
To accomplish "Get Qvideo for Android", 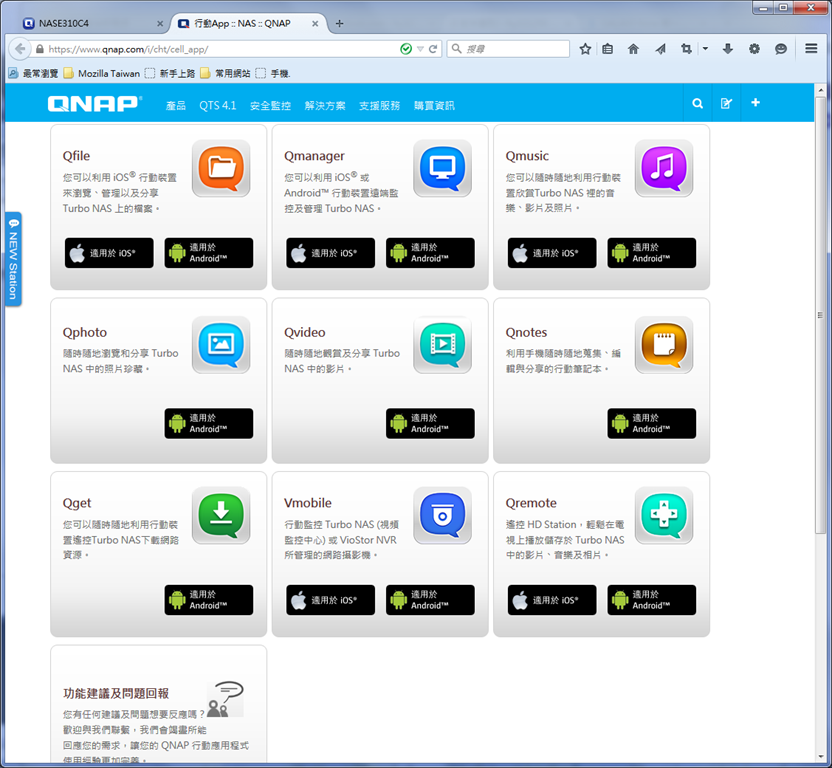I will pos(430,424).
